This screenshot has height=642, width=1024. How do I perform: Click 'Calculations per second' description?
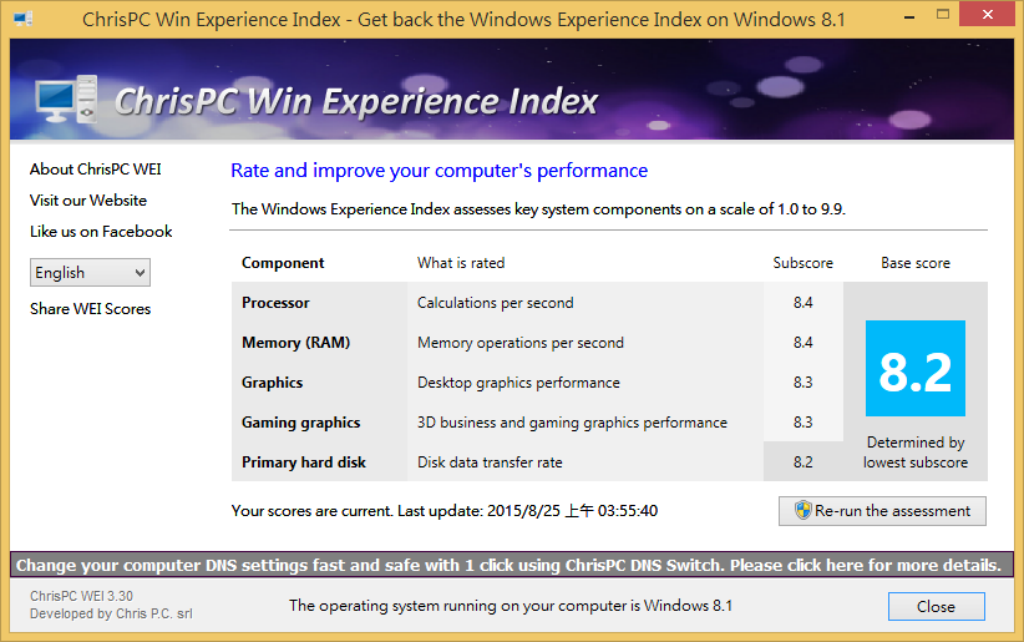[496, 303]
